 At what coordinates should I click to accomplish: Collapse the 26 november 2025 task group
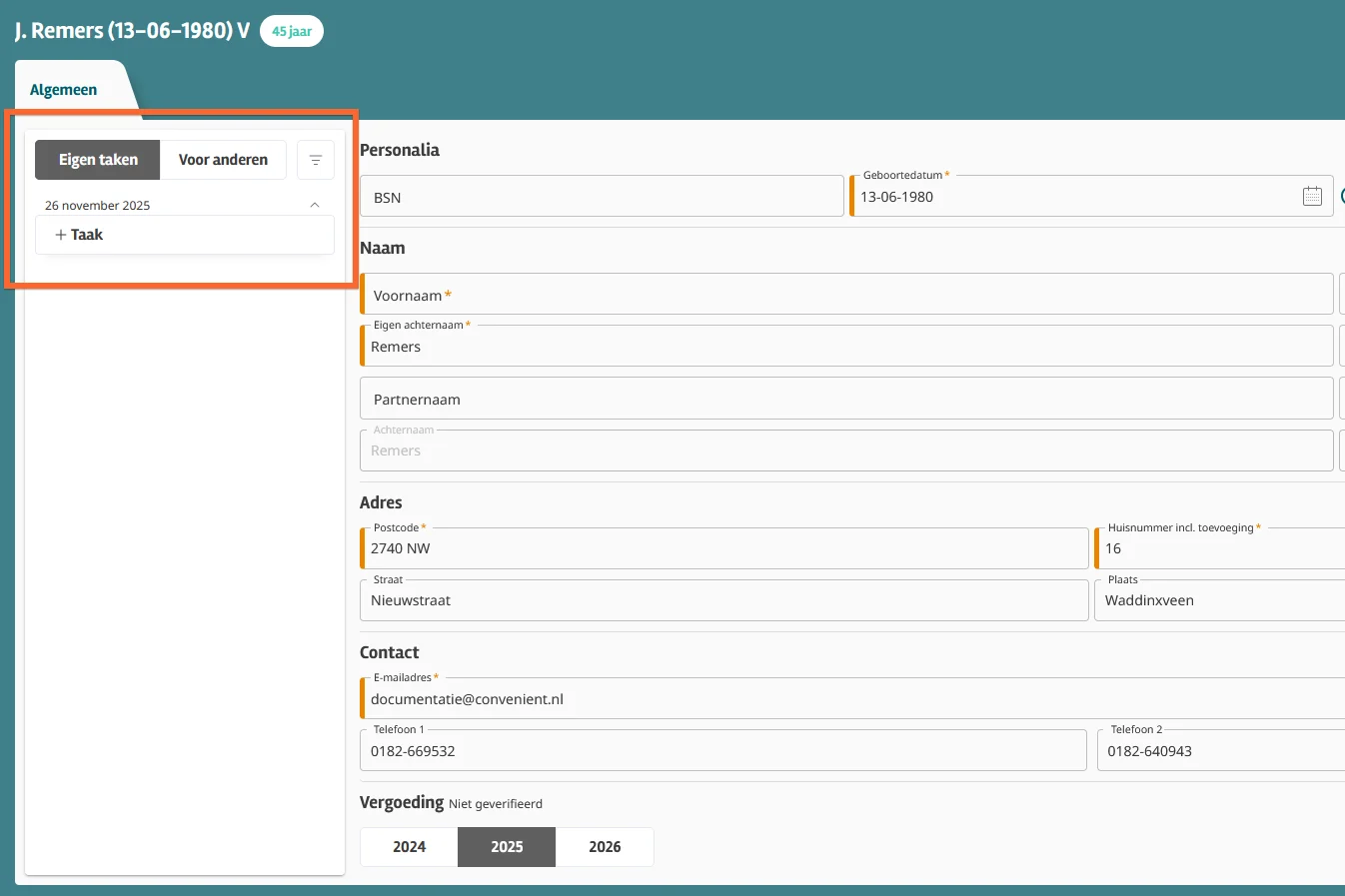click(315, 205)
